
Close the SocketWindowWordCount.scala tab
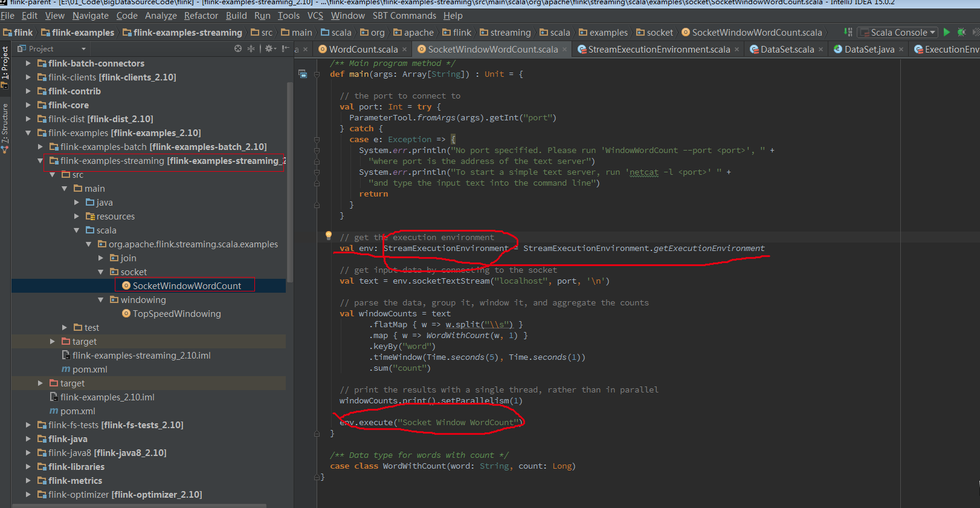564,49
